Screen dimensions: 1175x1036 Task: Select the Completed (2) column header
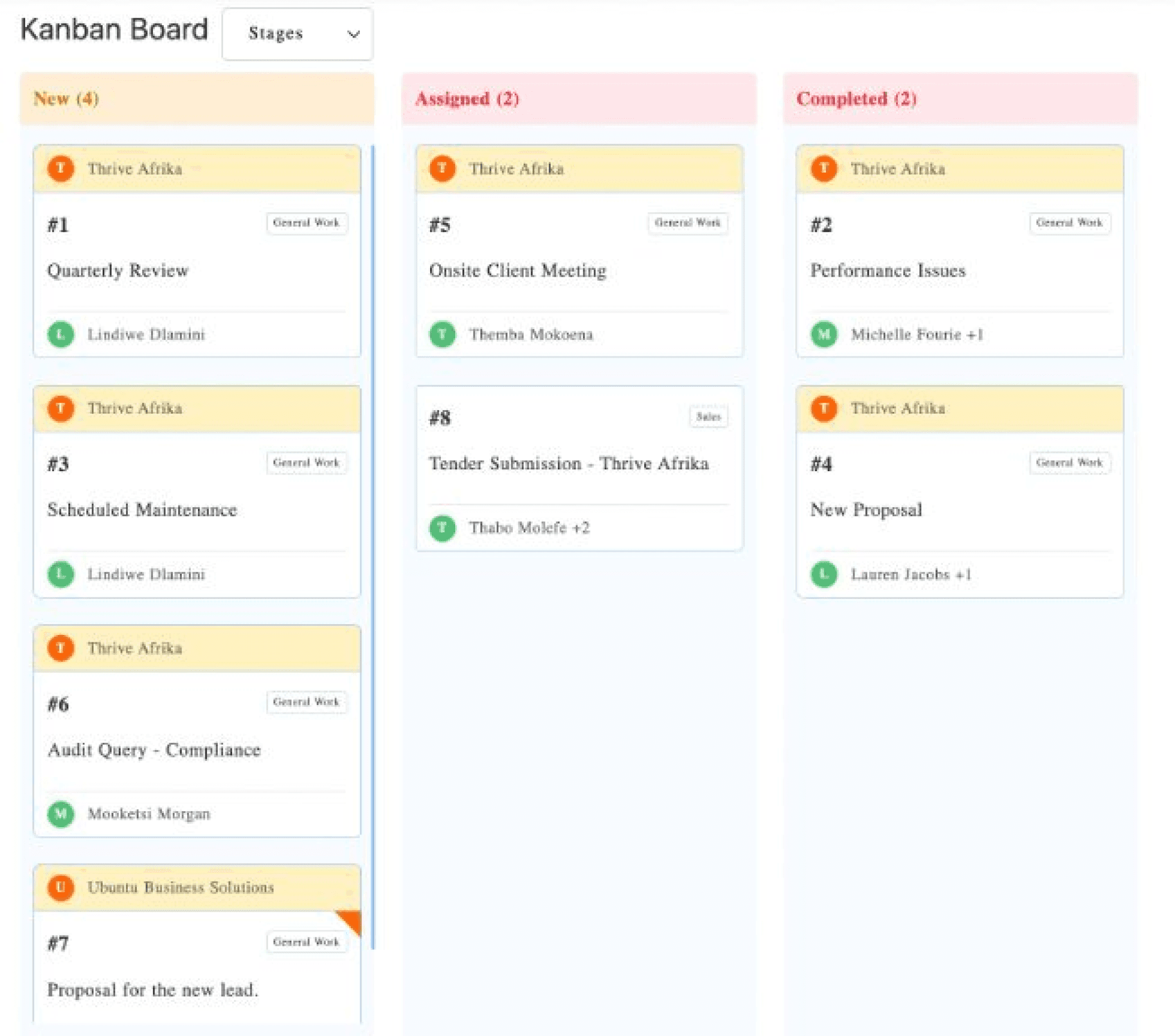pyautogui.click(x=856, y=99)
